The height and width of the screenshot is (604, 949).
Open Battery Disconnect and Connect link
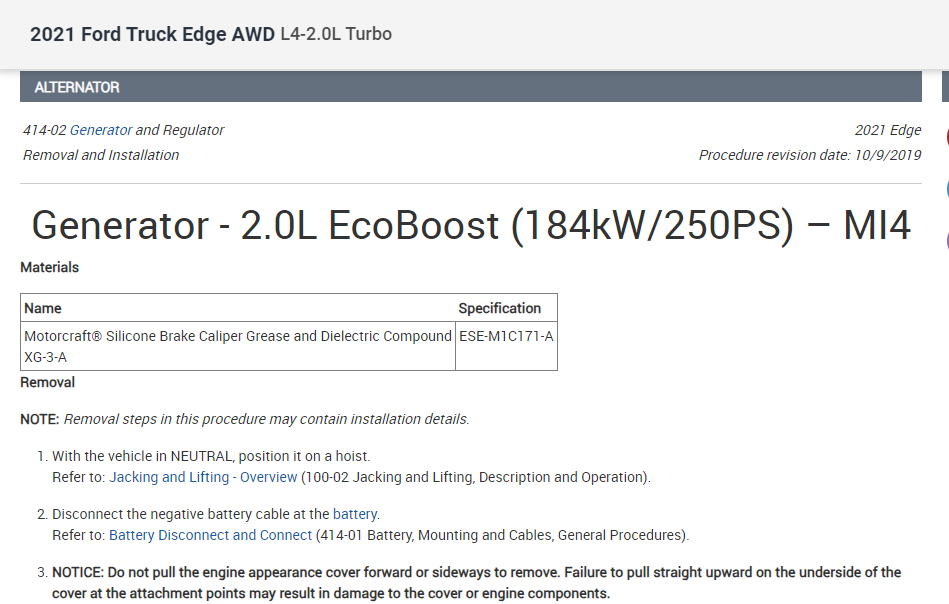tap(210, 535)
